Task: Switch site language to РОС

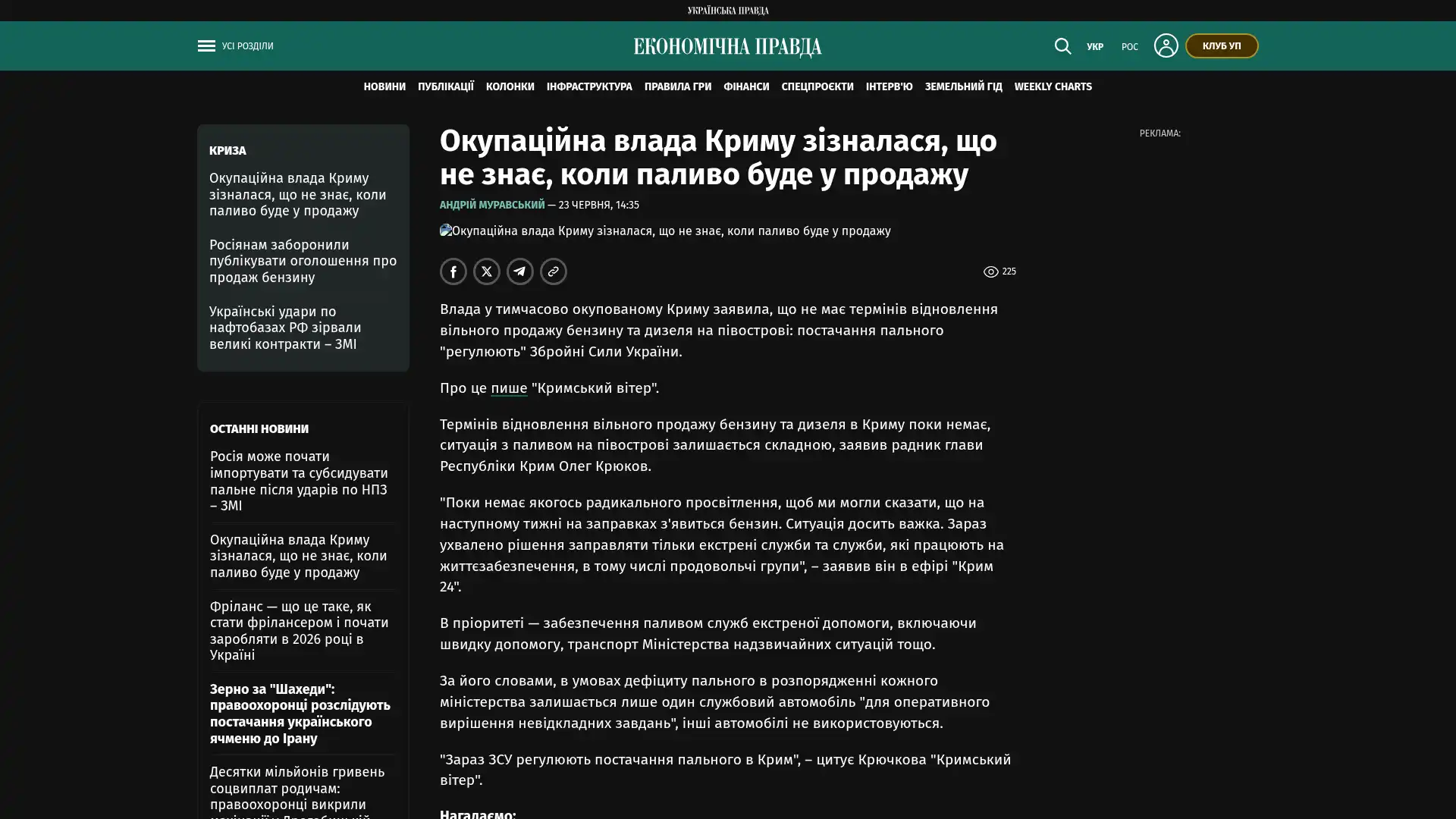Action: pos(1130,47)
